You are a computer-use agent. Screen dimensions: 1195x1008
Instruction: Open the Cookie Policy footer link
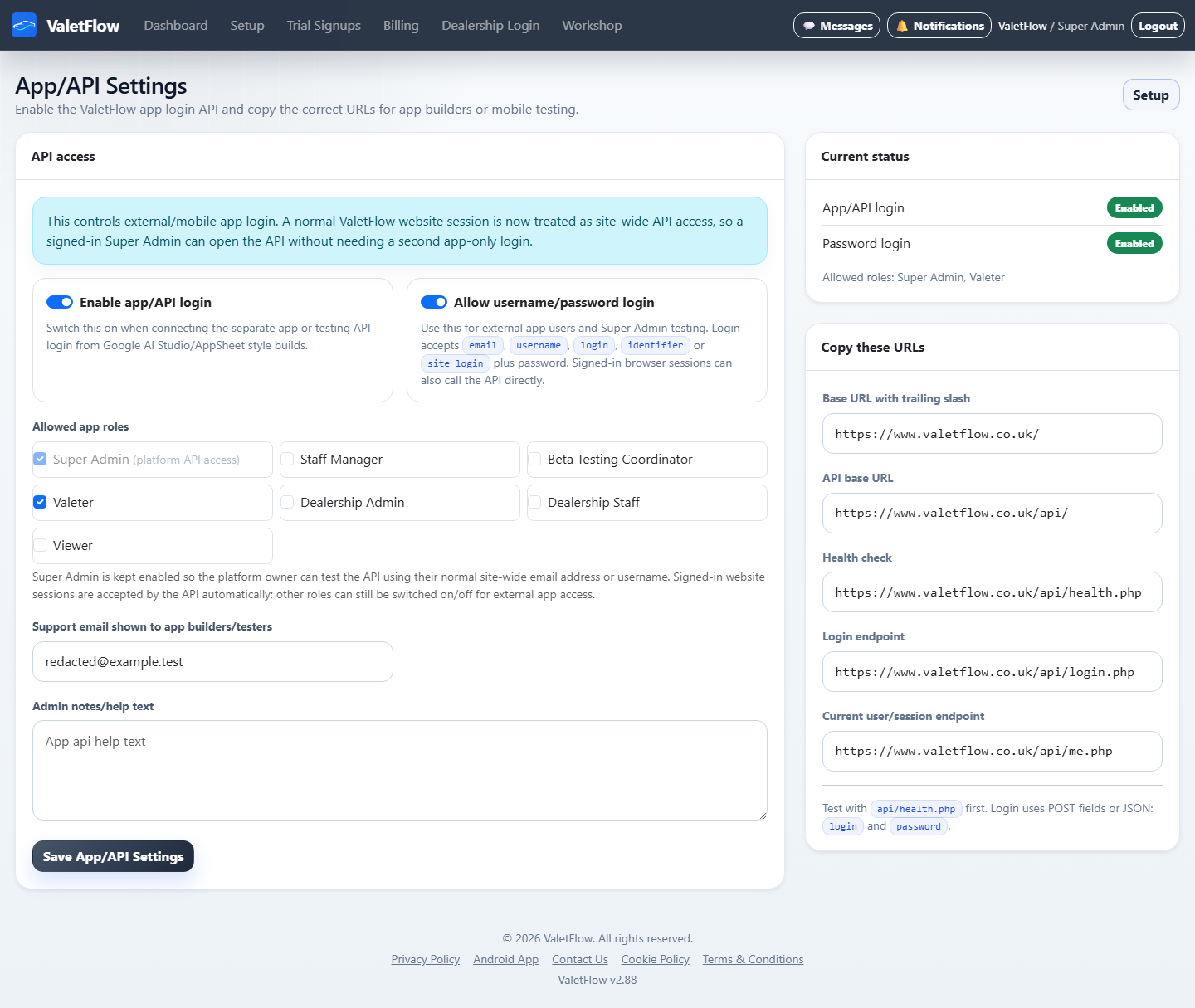coord(656,959)
